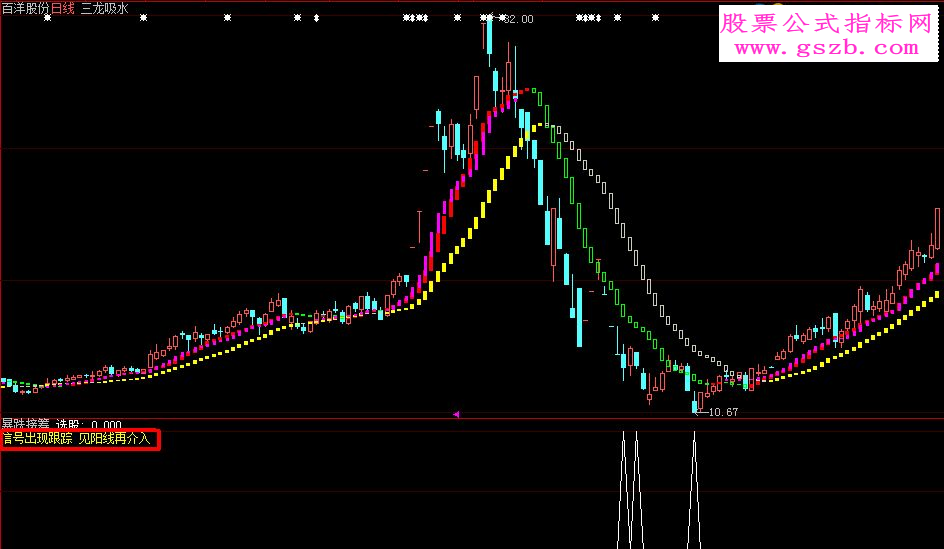Image resolution: width=944 pixels, height=549 pixels.
Task: Switch period via the red 日线 label
Action: click(x=63, y=8)
